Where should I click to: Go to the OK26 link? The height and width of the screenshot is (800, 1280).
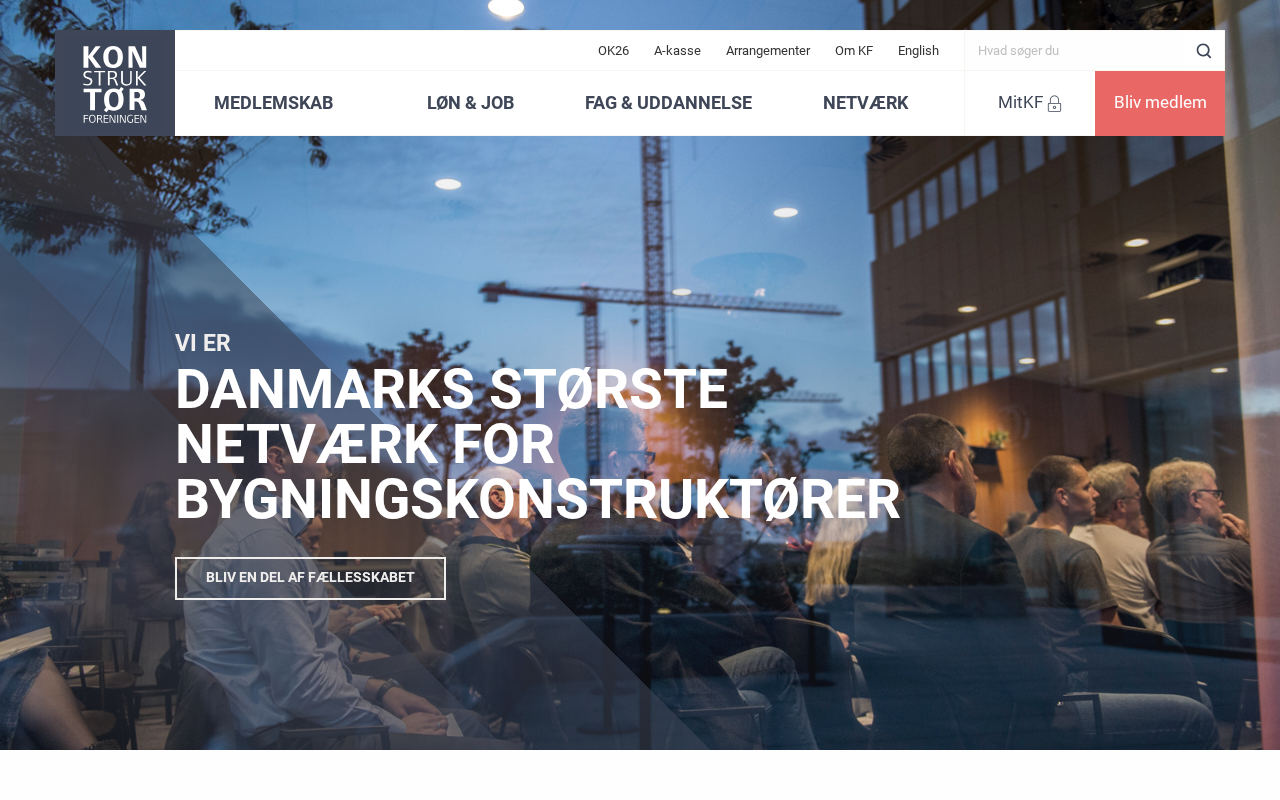point(613,51)
